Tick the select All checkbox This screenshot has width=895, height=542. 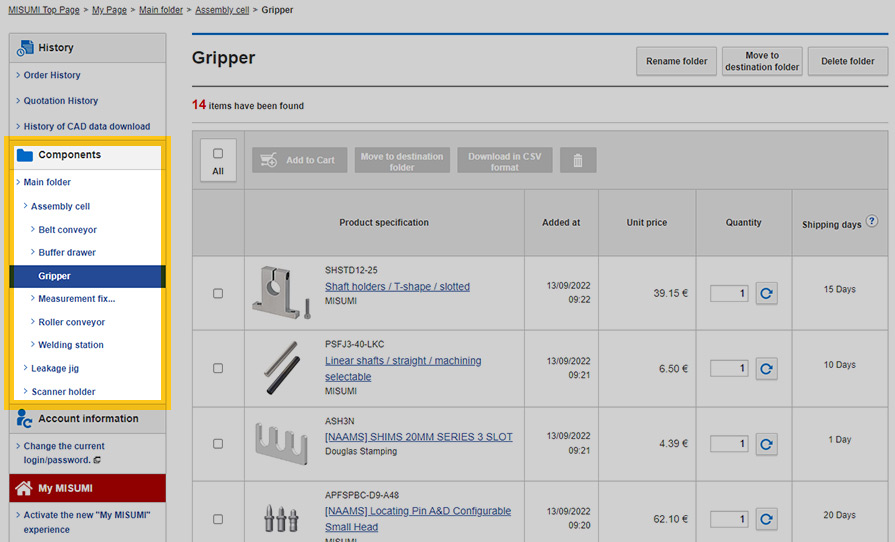(x=218, y=153)
